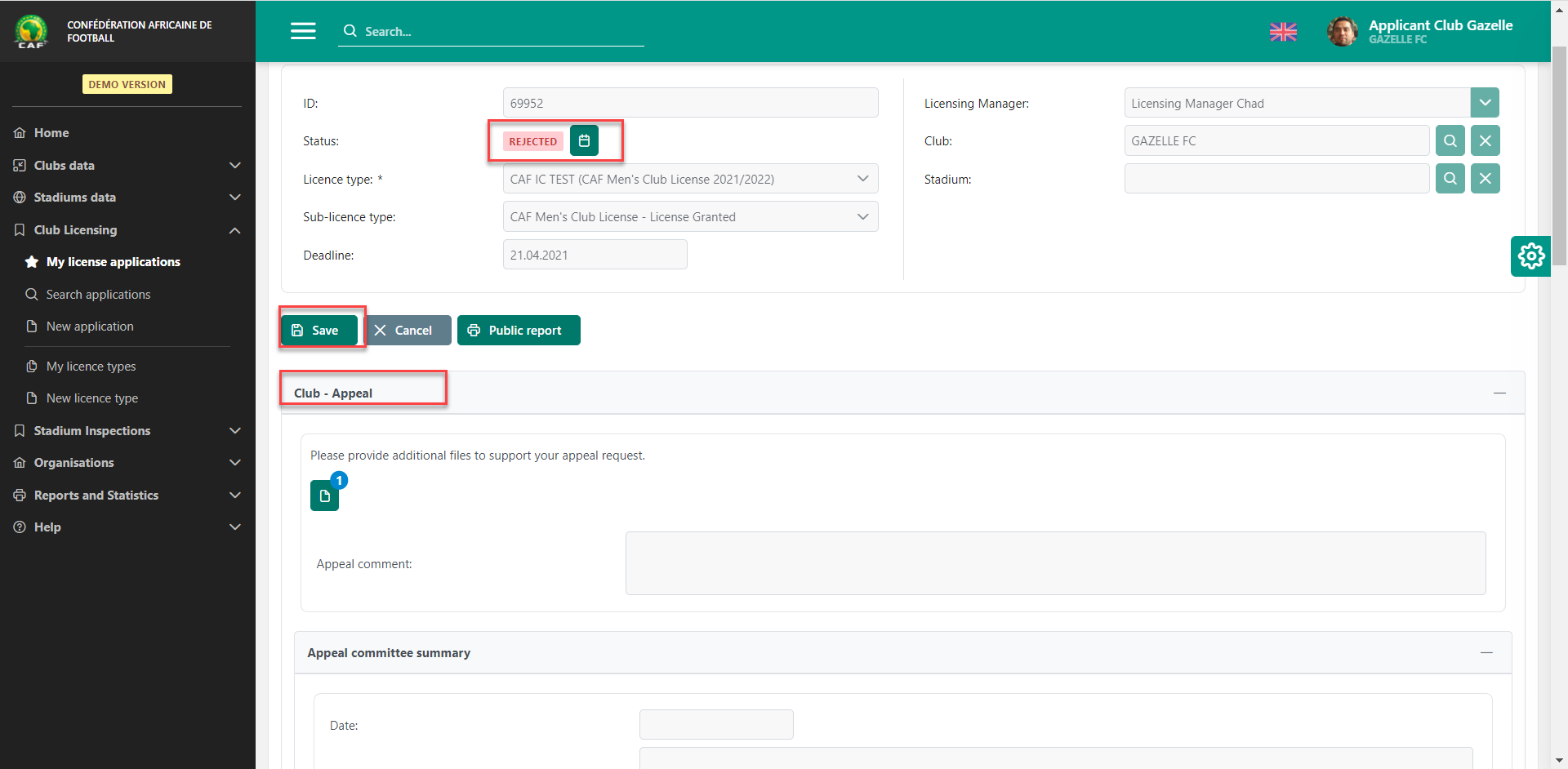The height and width of the screenshot is (769, 1568).
Task: Open the Licensing Manager dropdown
Action: (x=1484, y=103)
